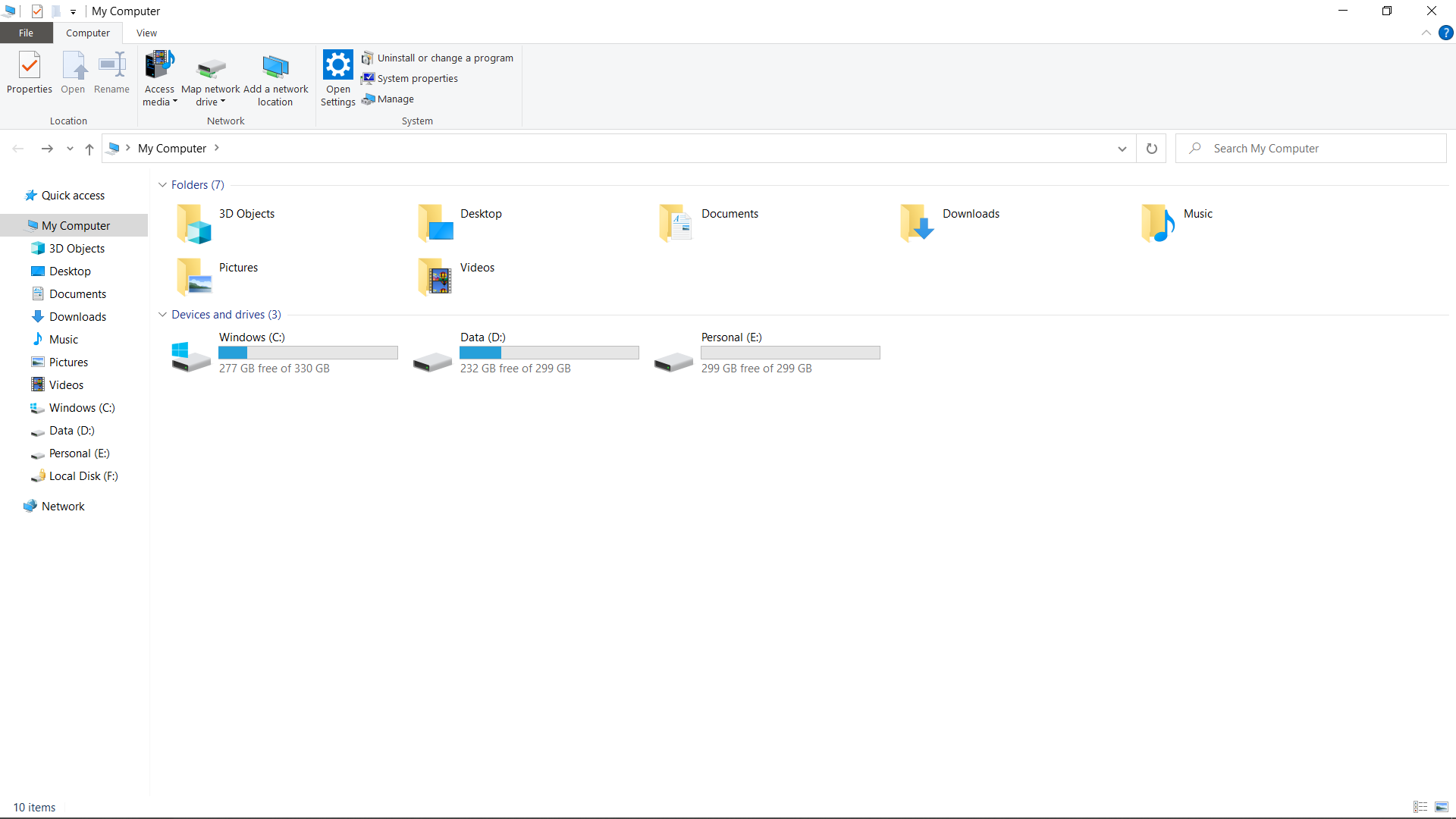
Task: Switch to Details view in status bar
Action: coord(1420,807)
